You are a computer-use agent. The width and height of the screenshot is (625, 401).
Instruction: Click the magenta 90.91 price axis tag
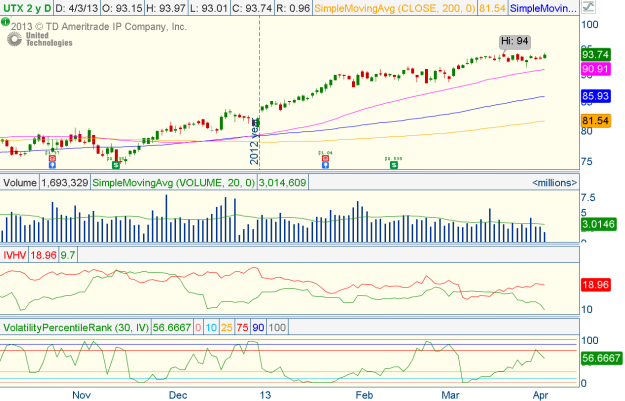(596, 69)
